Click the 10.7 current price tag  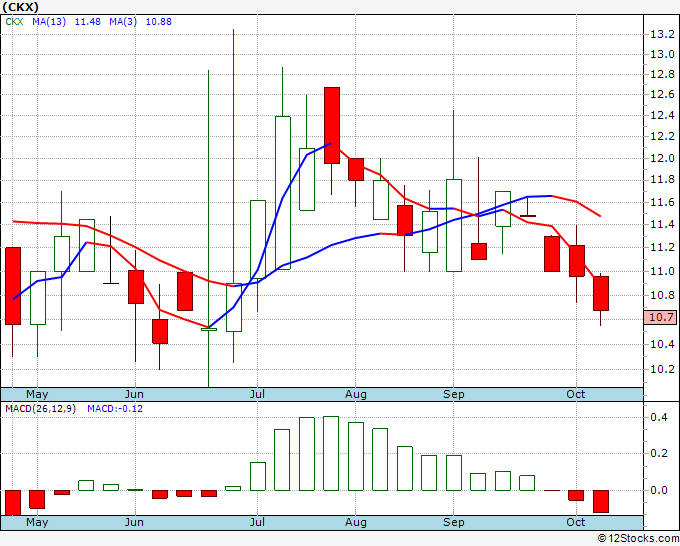coord(660,317)
